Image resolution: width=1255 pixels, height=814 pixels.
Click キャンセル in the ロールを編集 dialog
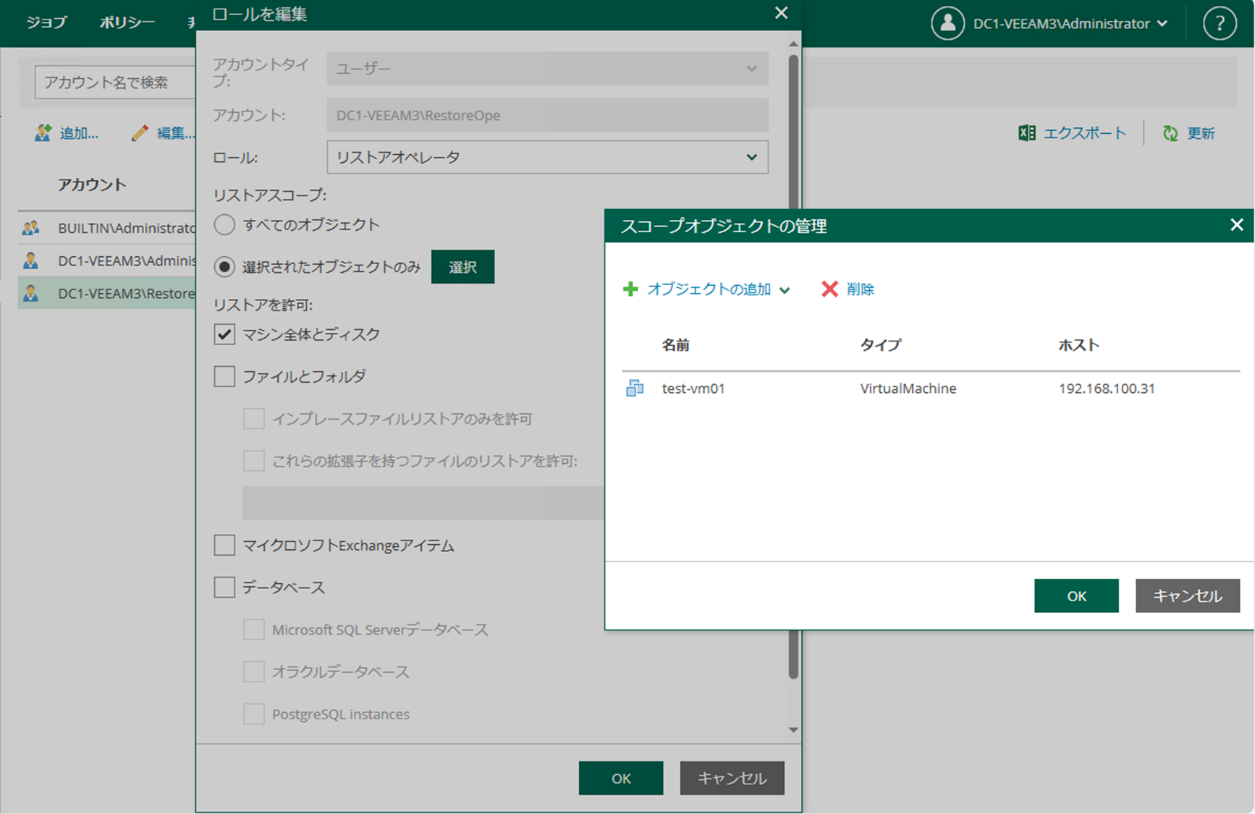pos(732,778)
